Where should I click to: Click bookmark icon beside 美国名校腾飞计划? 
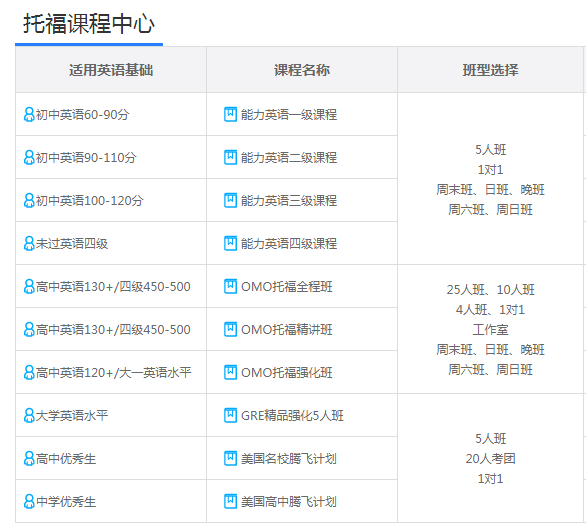[x=230, y=459]
